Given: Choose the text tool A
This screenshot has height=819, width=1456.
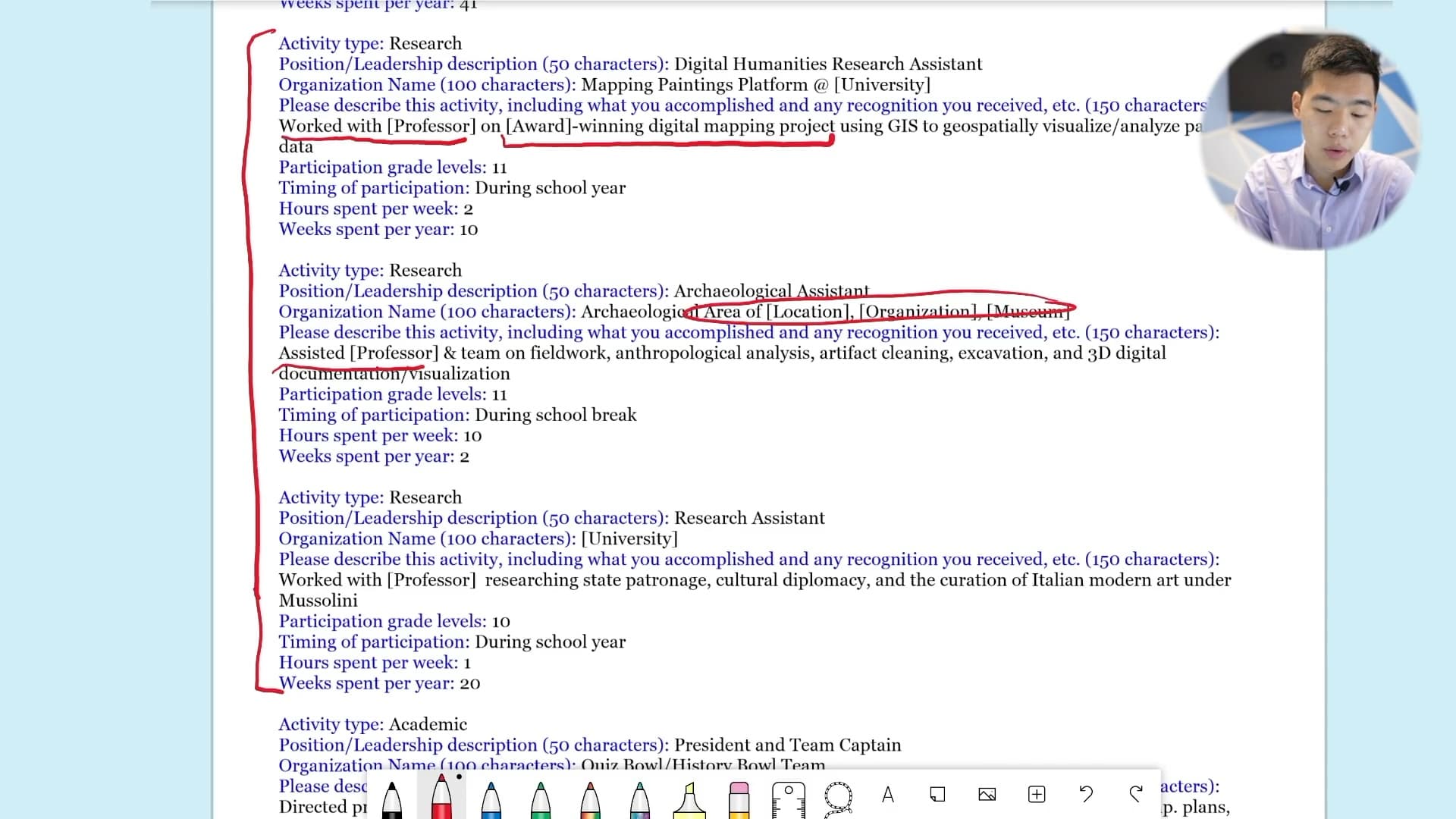Looking at the screenshot, I should click(x=888, y=794).
